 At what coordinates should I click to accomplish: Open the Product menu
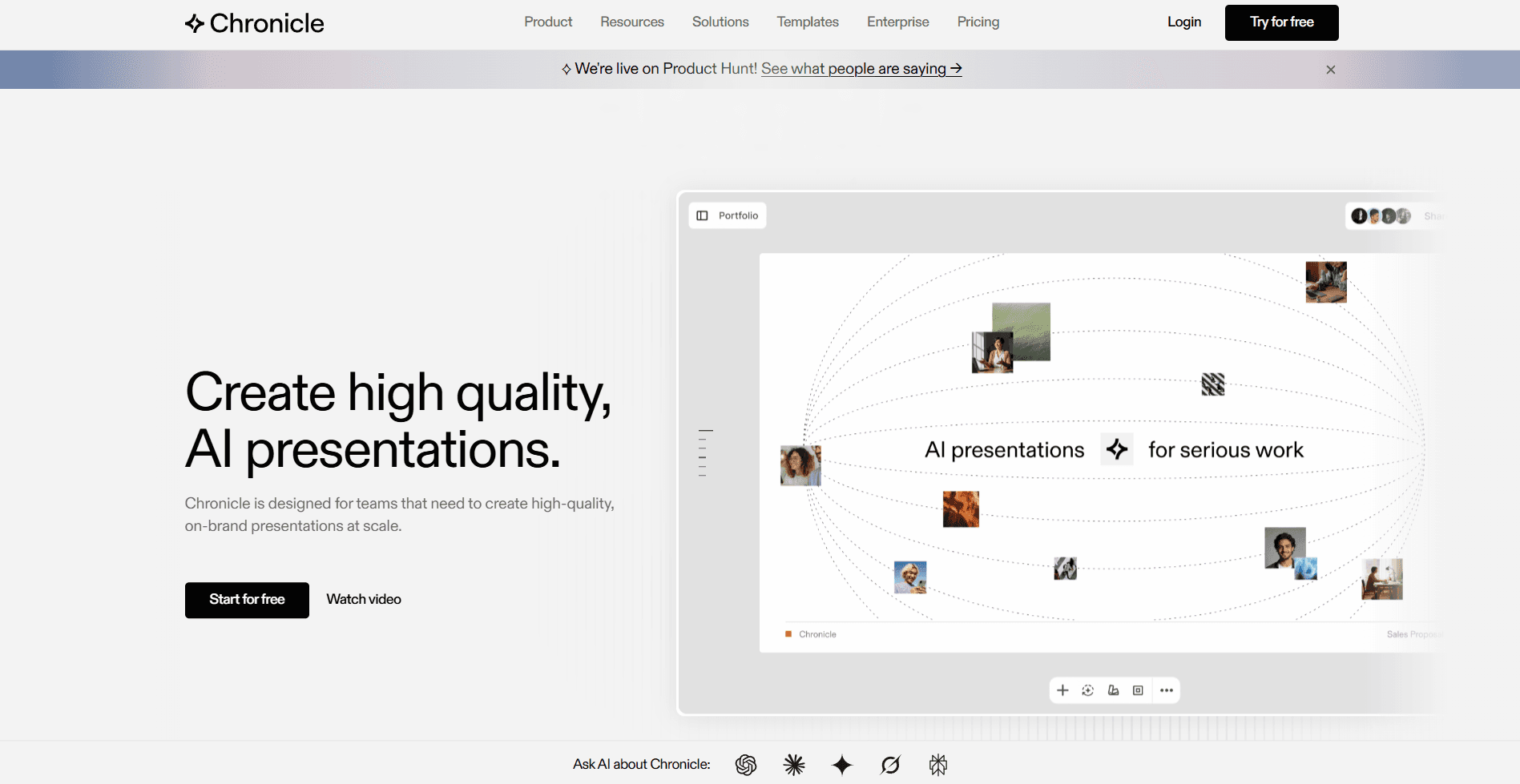[x=548, y=22]
